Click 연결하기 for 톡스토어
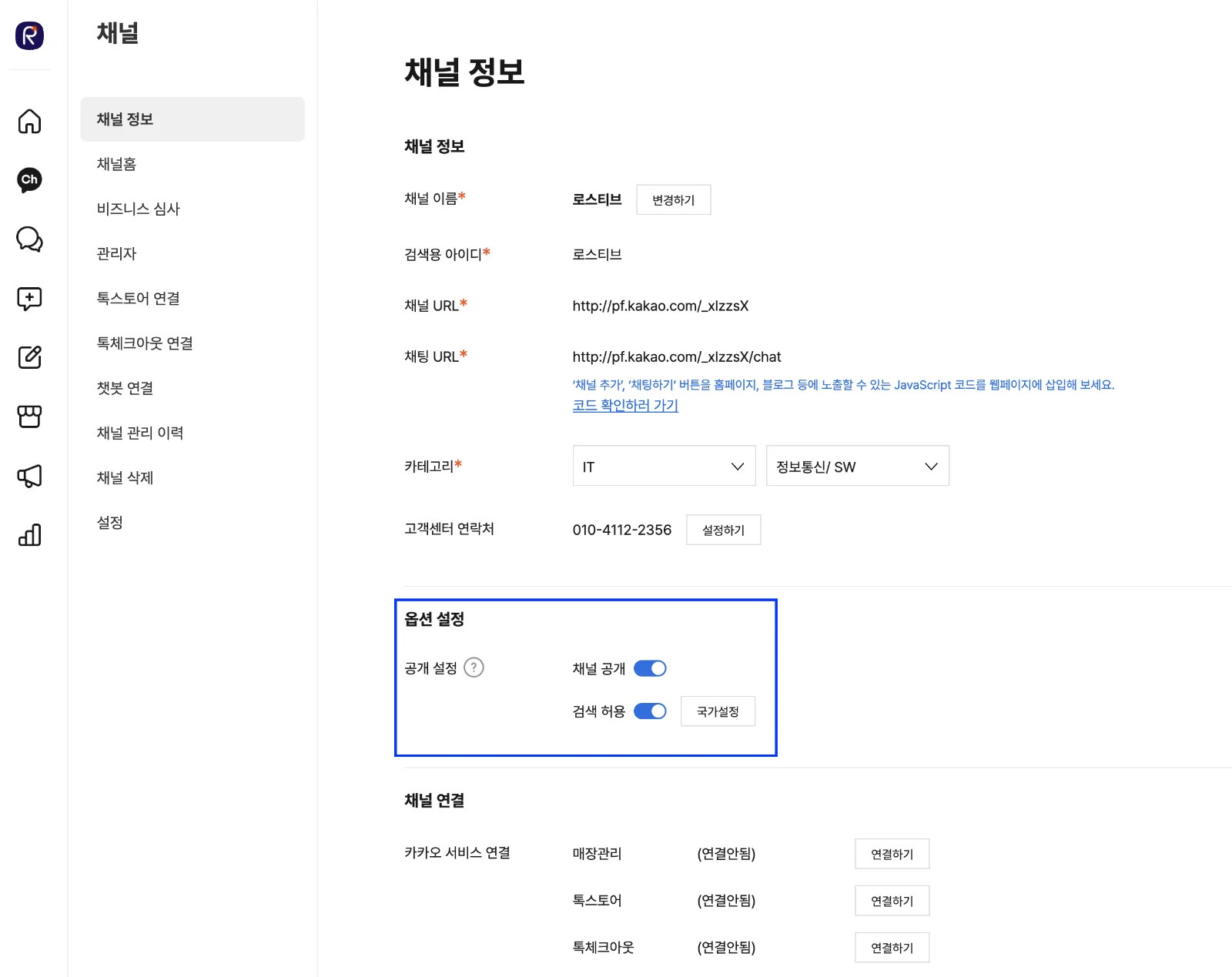Screen dimensions: 1232x977 point(892,901)
